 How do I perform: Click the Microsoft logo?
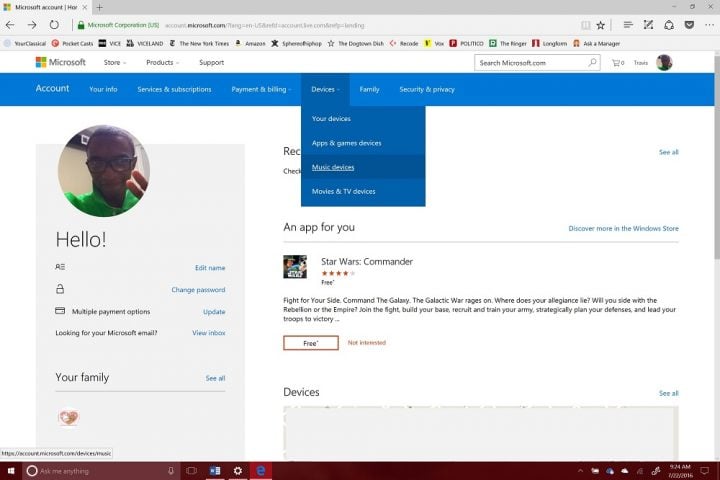tap(61, 62)
